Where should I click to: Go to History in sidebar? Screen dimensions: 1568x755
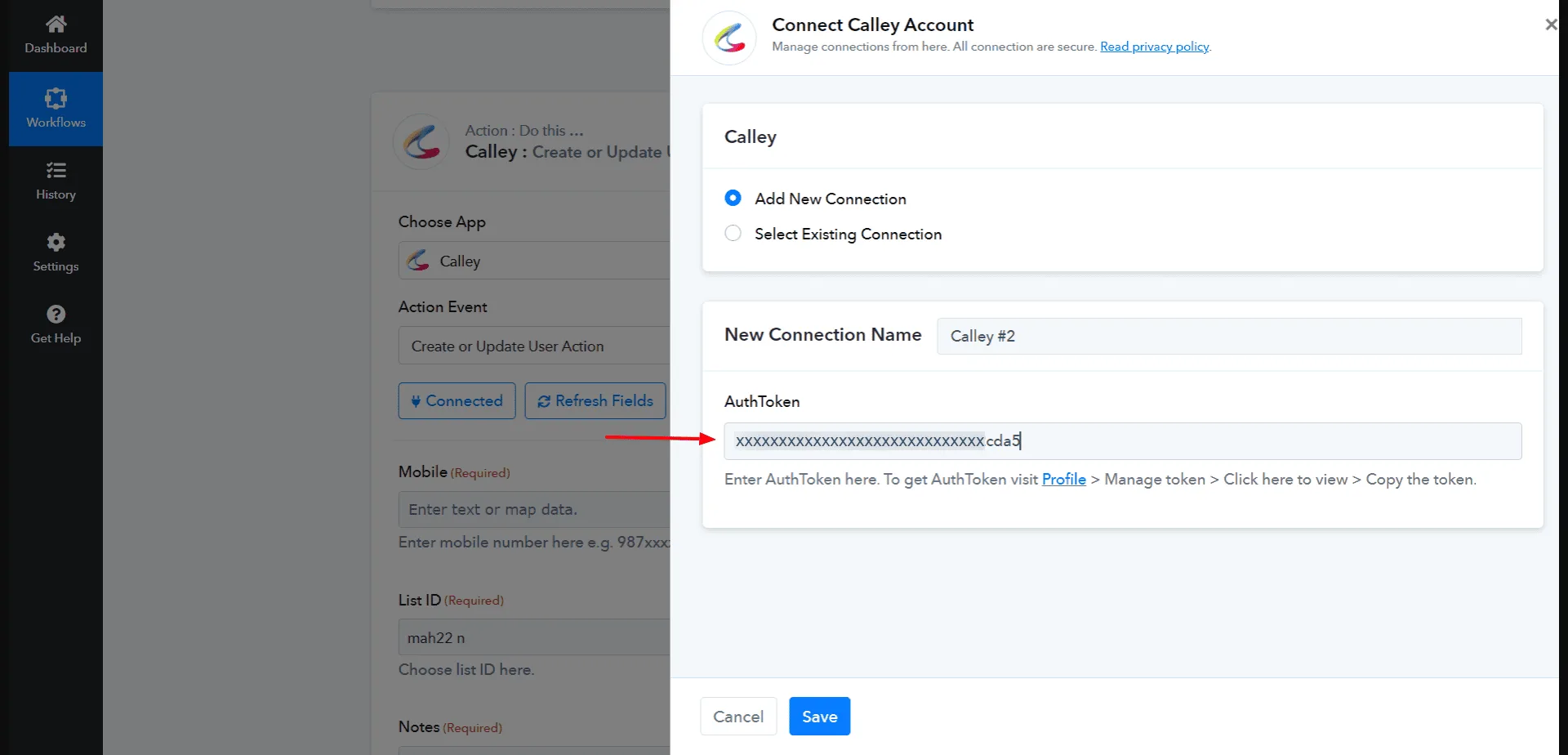pos(56,181)
